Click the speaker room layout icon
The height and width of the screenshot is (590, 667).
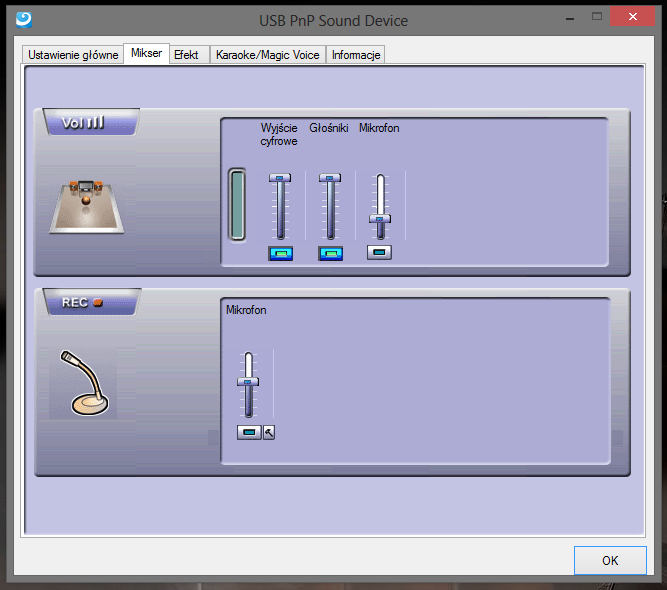87,207
